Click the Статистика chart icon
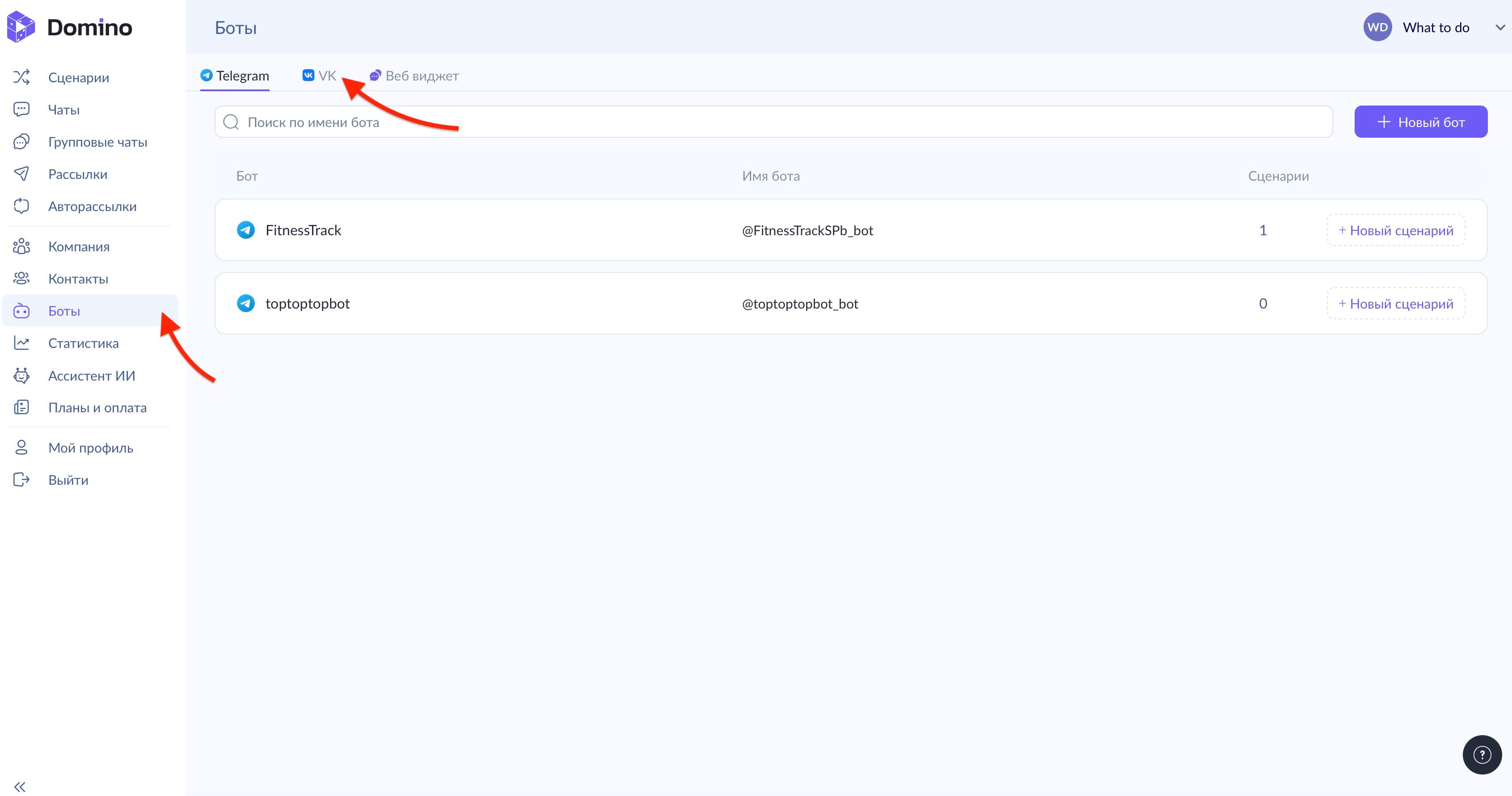 click(21, 343)
